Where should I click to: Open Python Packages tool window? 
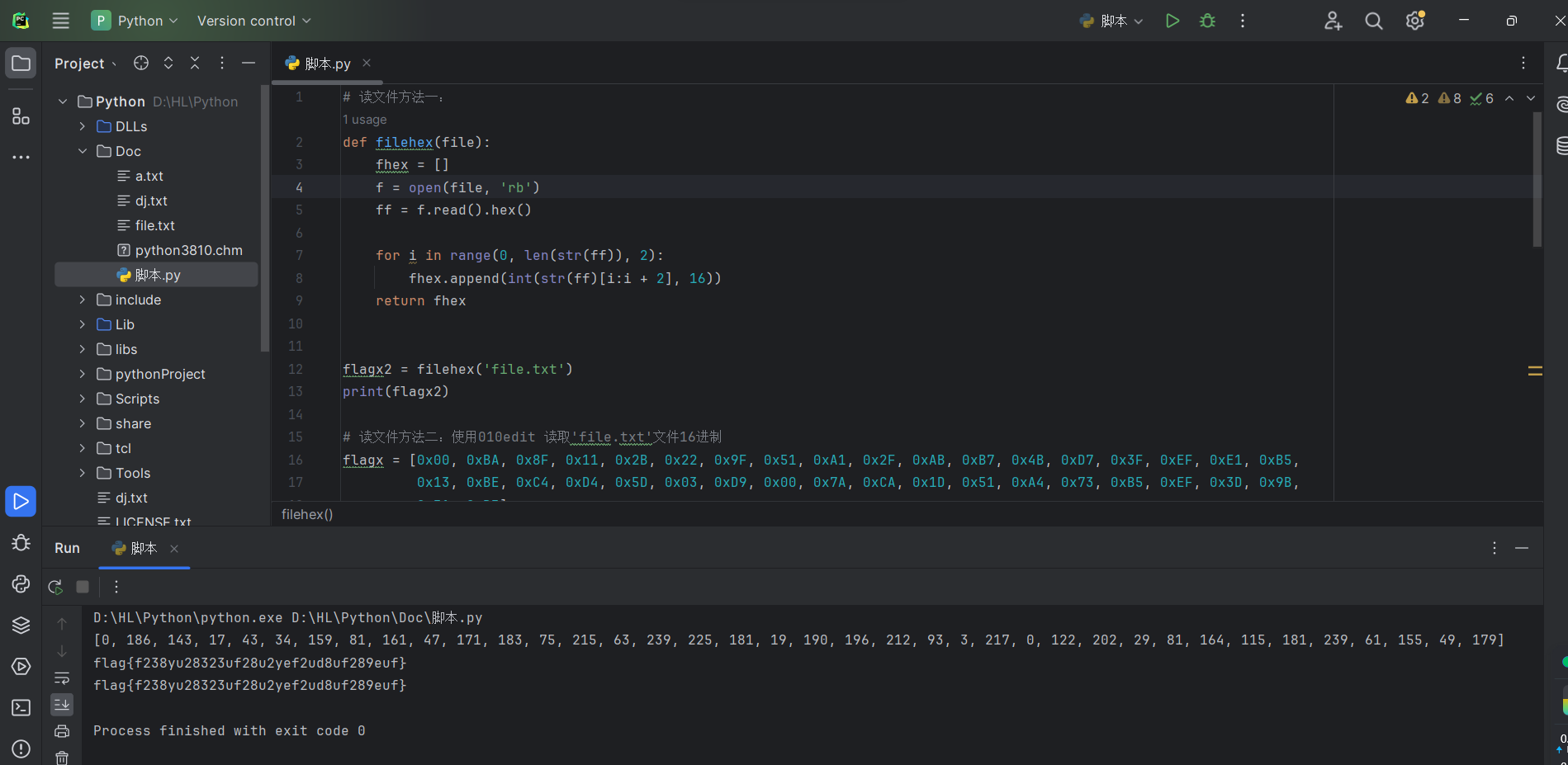(21, 583)
